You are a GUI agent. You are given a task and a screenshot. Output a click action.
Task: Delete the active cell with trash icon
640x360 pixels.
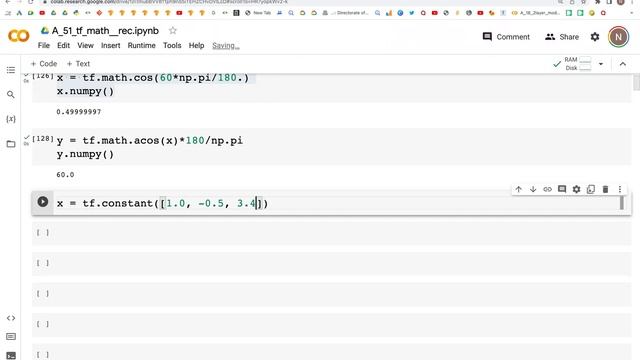point(605,189)
